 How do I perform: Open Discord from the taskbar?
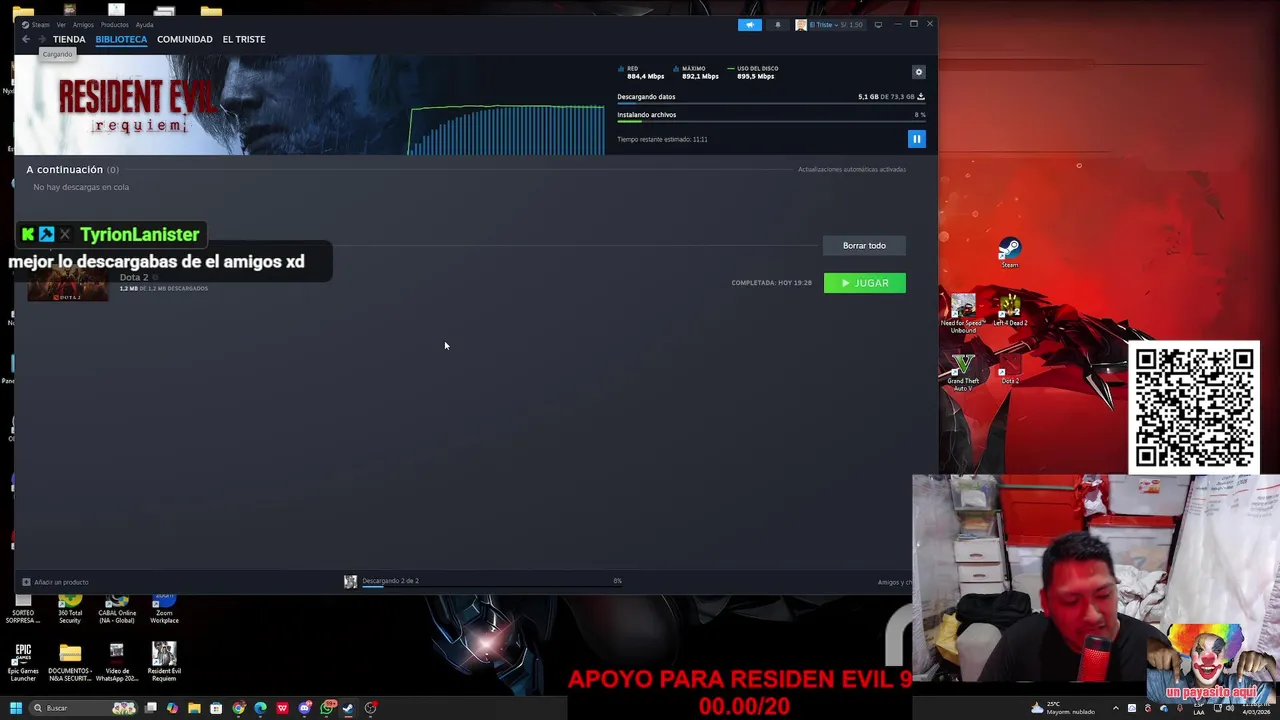pyautogui.click(x=305, y=708)
